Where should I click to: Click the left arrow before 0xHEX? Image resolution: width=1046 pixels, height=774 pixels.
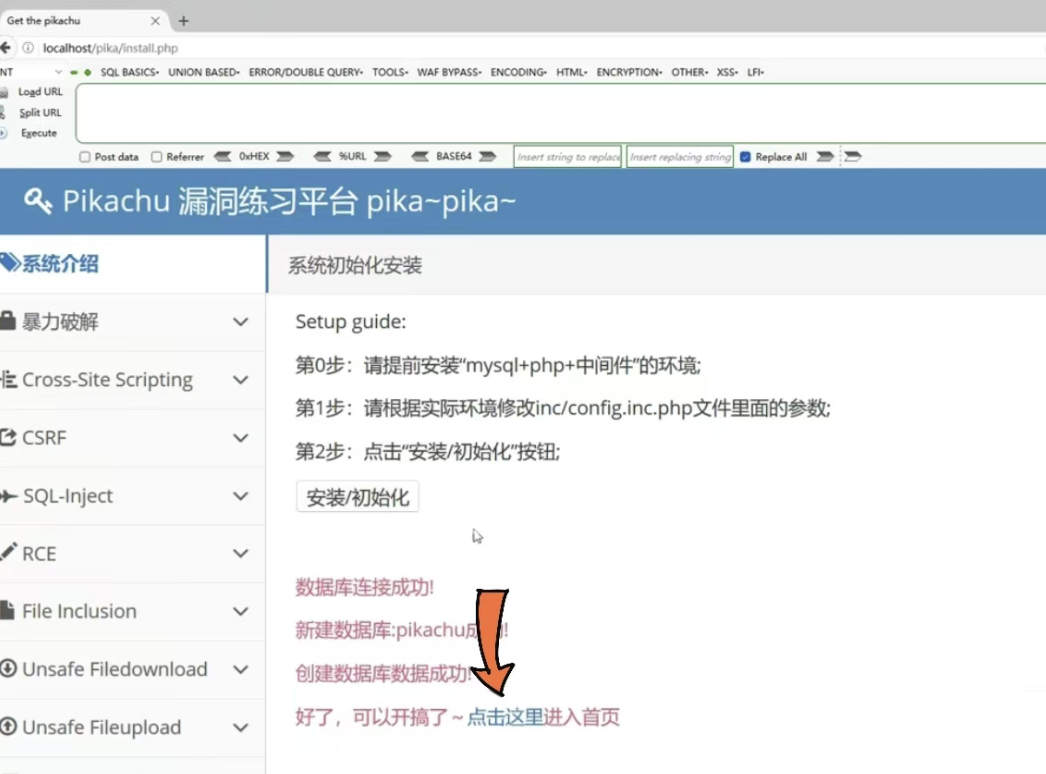[x=222, y=156]
